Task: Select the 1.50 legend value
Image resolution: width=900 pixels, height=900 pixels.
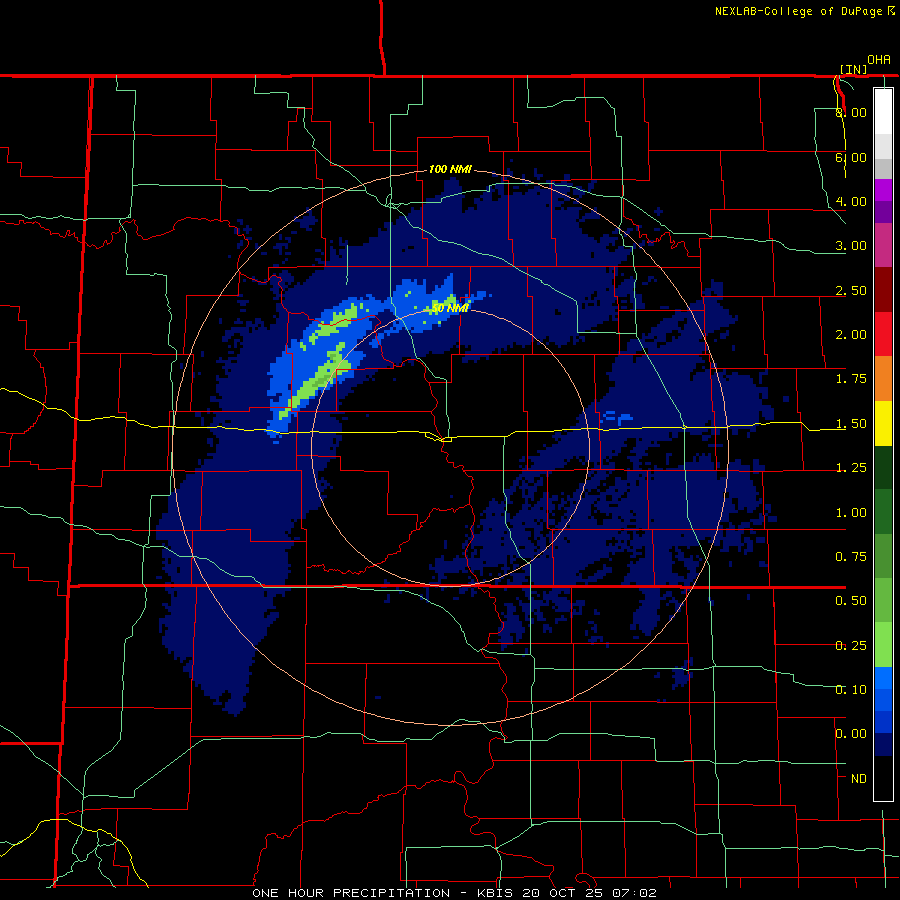Action: pyautogui.click(x=851, y=424)
